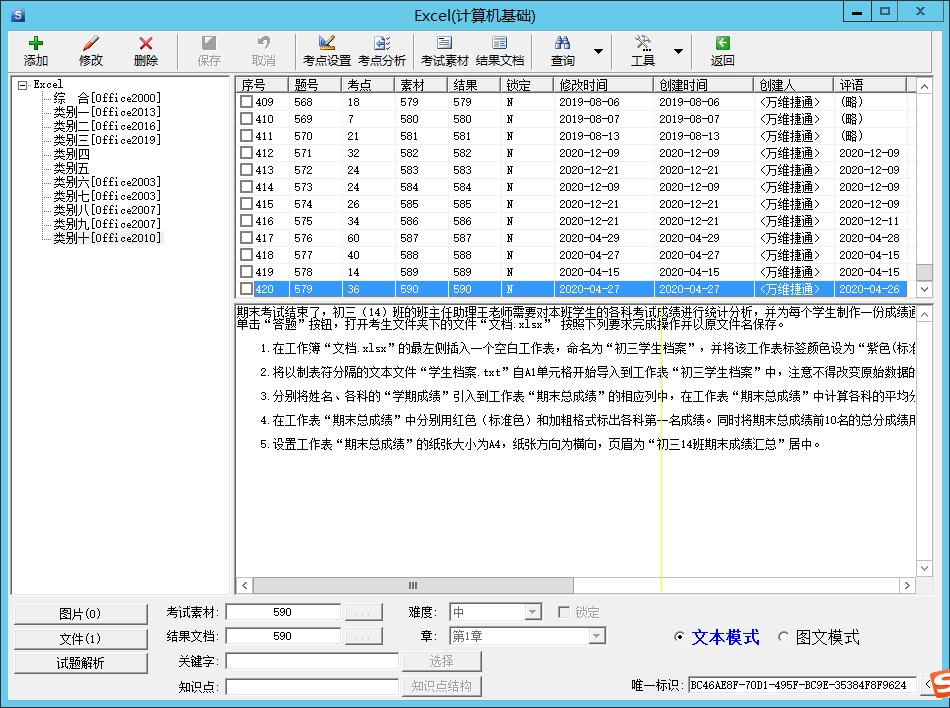The height and width of the screenshot is (708, 950).
Task: Sort by the 创建时间 column header
Action: click(x=703, y=85)
